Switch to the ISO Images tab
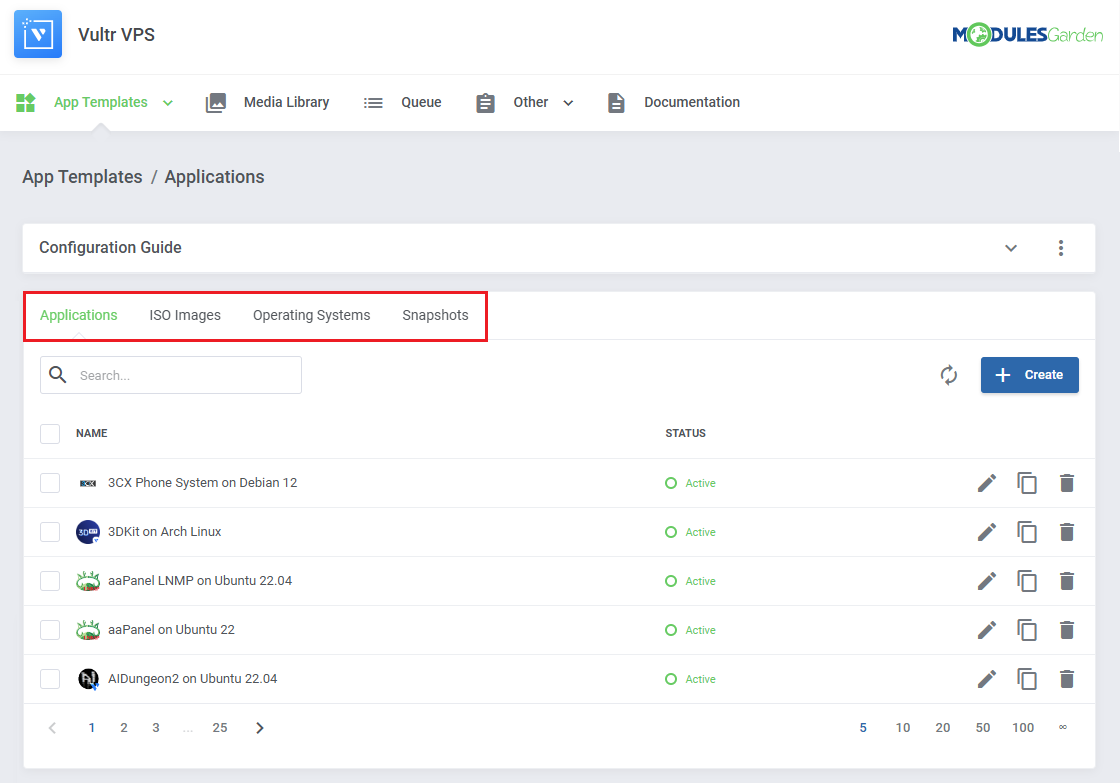 click(185, 315)
